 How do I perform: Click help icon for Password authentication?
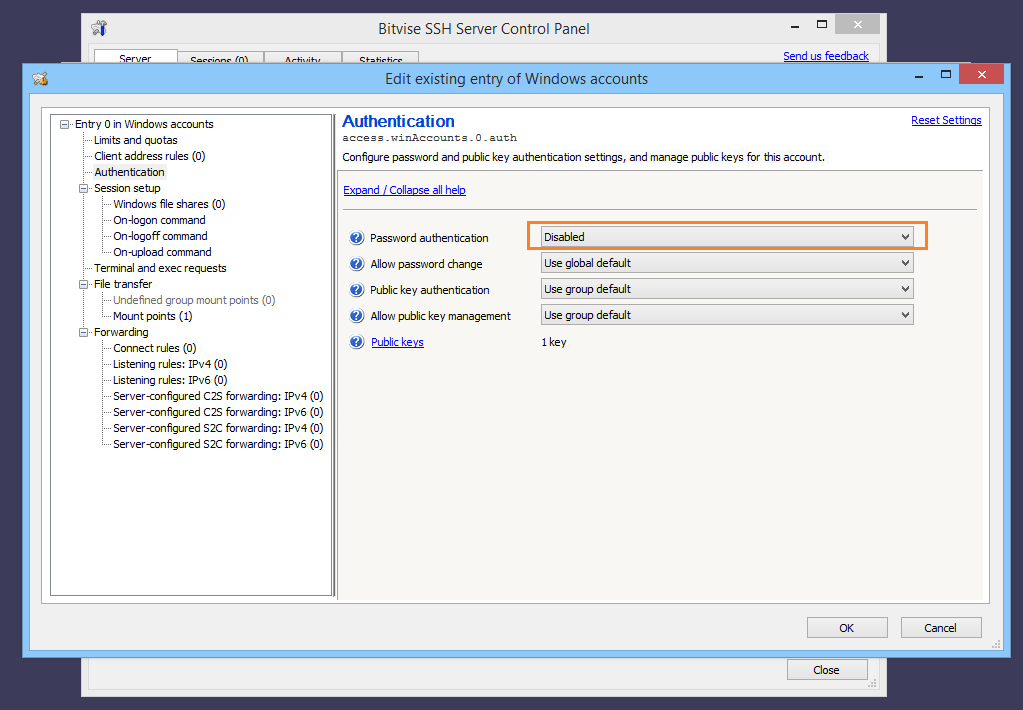coord(356,238)
